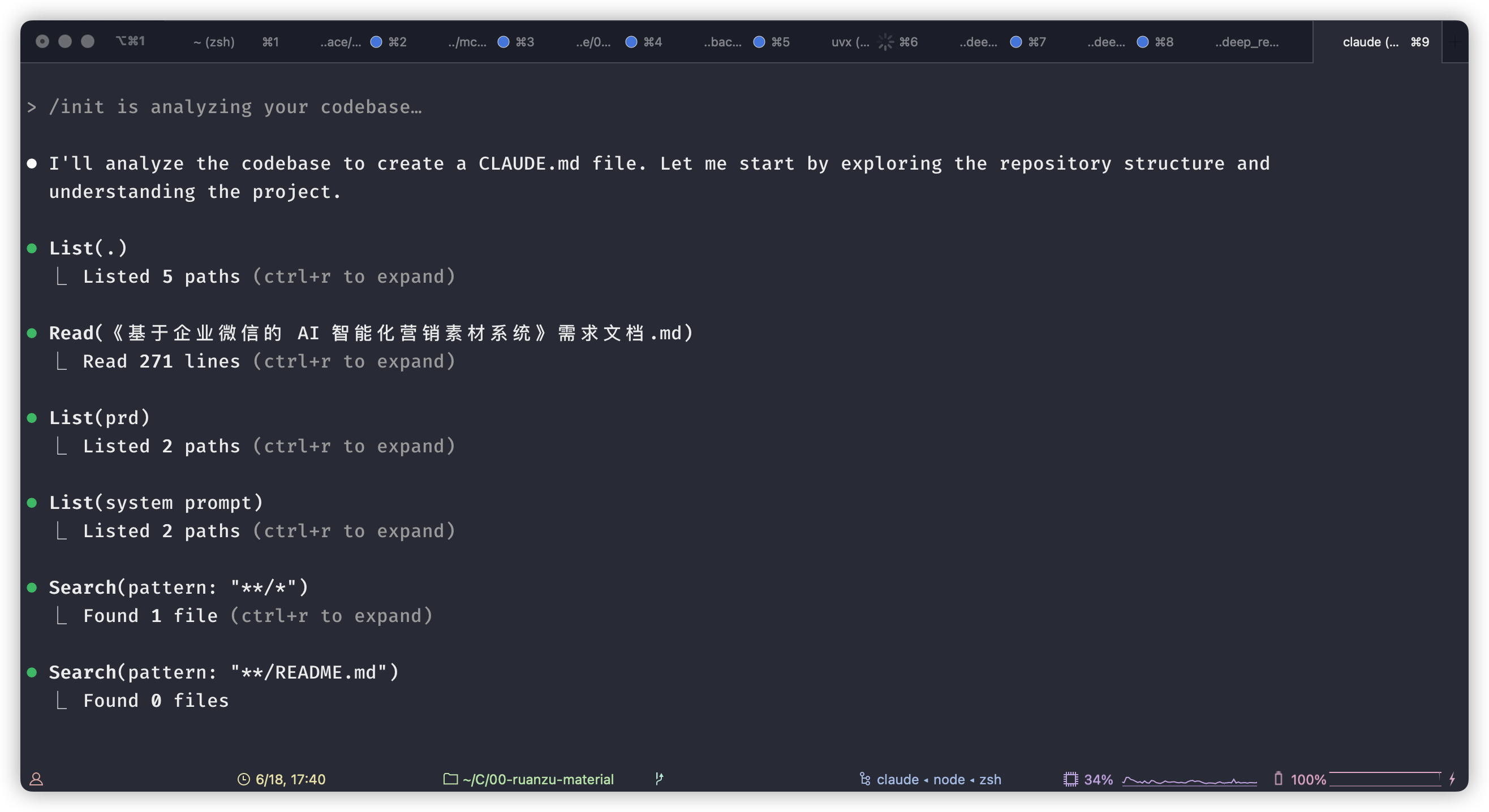Click the charging lightning bolt icon
The height and width of the screenshot is (812, 1489).
(x=1452, y=779)
